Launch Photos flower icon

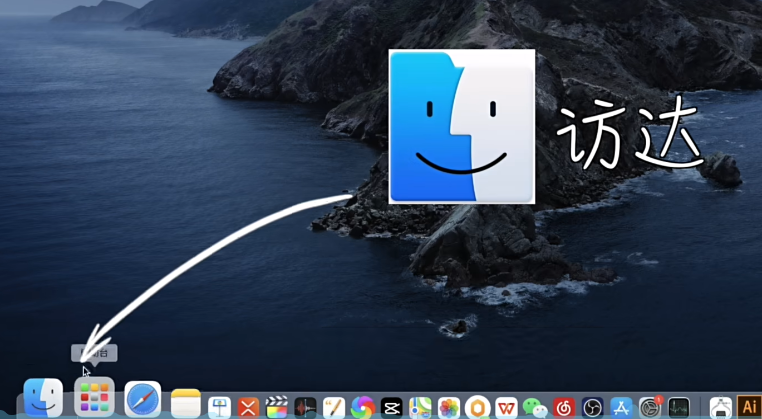click(x=449, y=407)
